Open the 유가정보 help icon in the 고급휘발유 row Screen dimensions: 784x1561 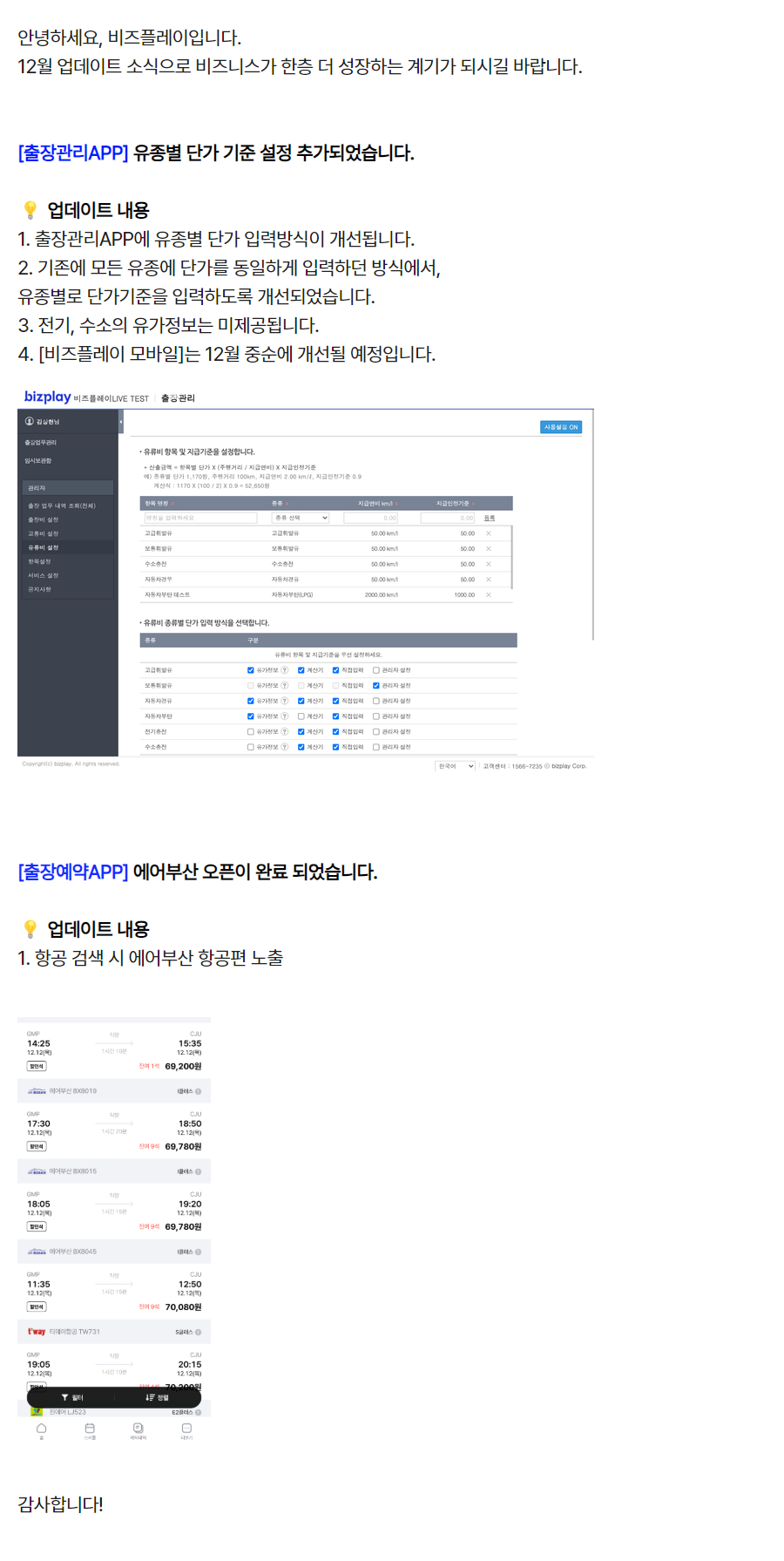tap(285, 670)
